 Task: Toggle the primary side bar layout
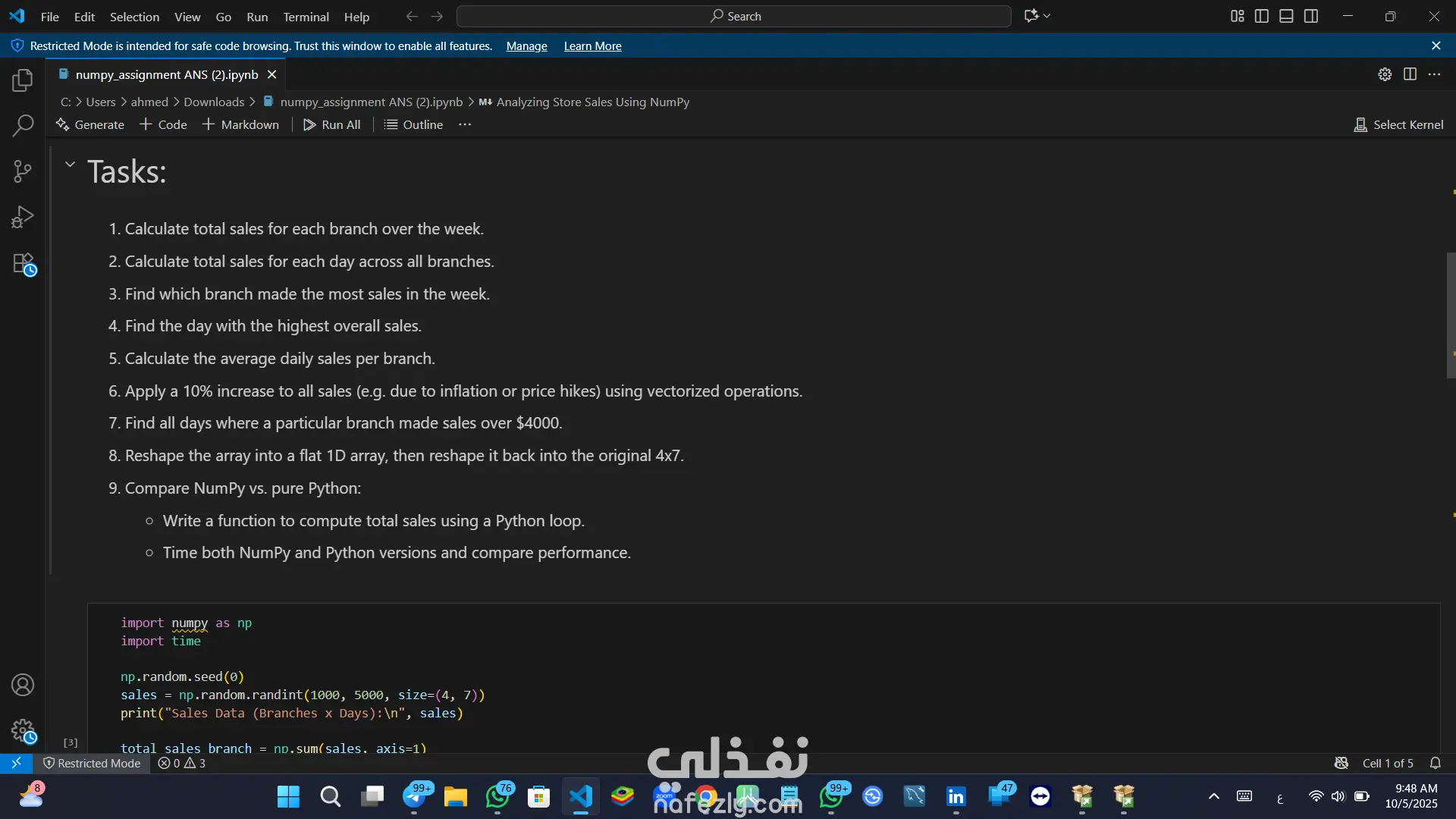1262,16
